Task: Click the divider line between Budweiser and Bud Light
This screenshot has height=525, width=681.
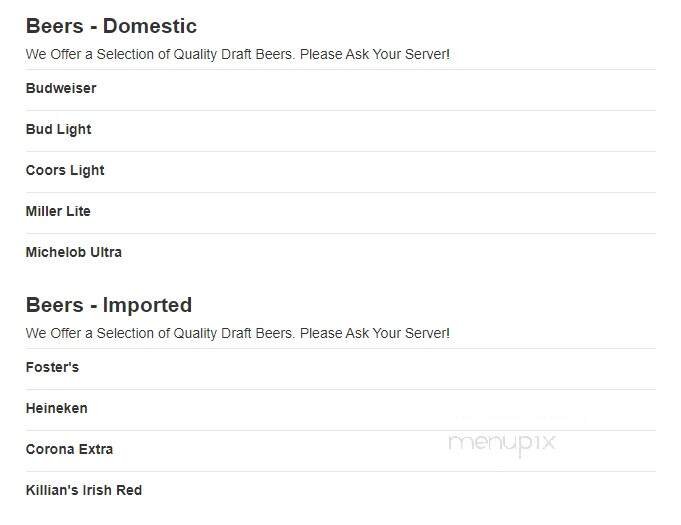Action: [x=340, y=110]
